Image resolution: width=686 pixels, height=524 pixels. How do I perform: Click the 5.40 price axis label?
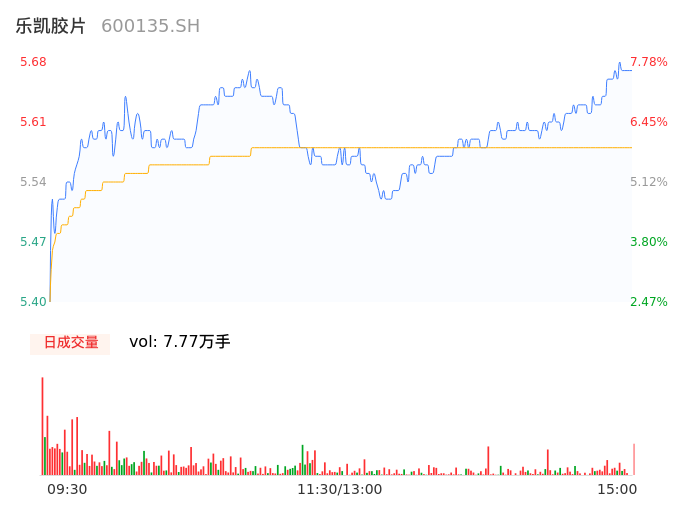pyautogui.click(x=33, y=302)
